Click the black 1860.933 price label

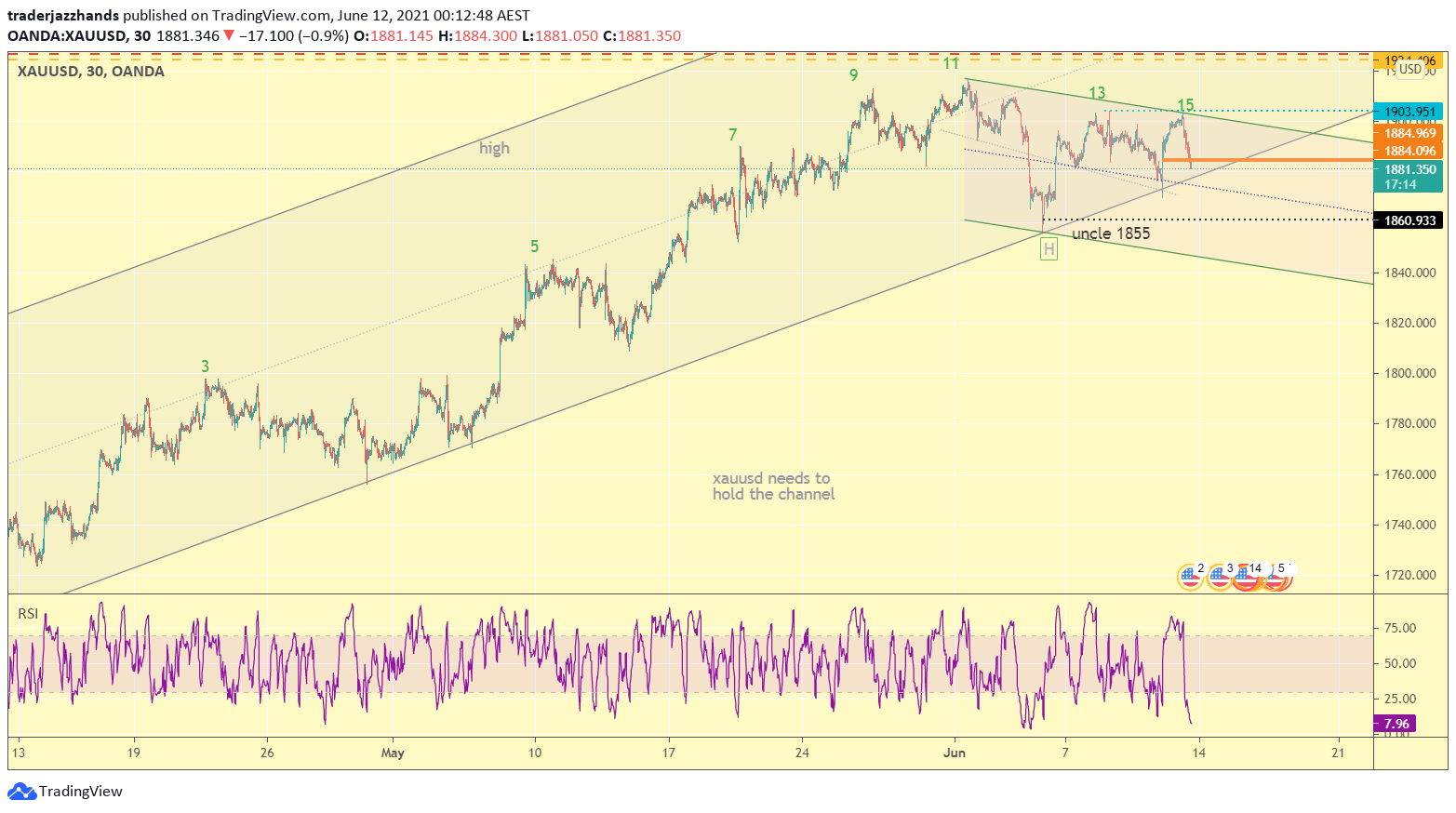pyautogui.click(x=1410, y=220)
